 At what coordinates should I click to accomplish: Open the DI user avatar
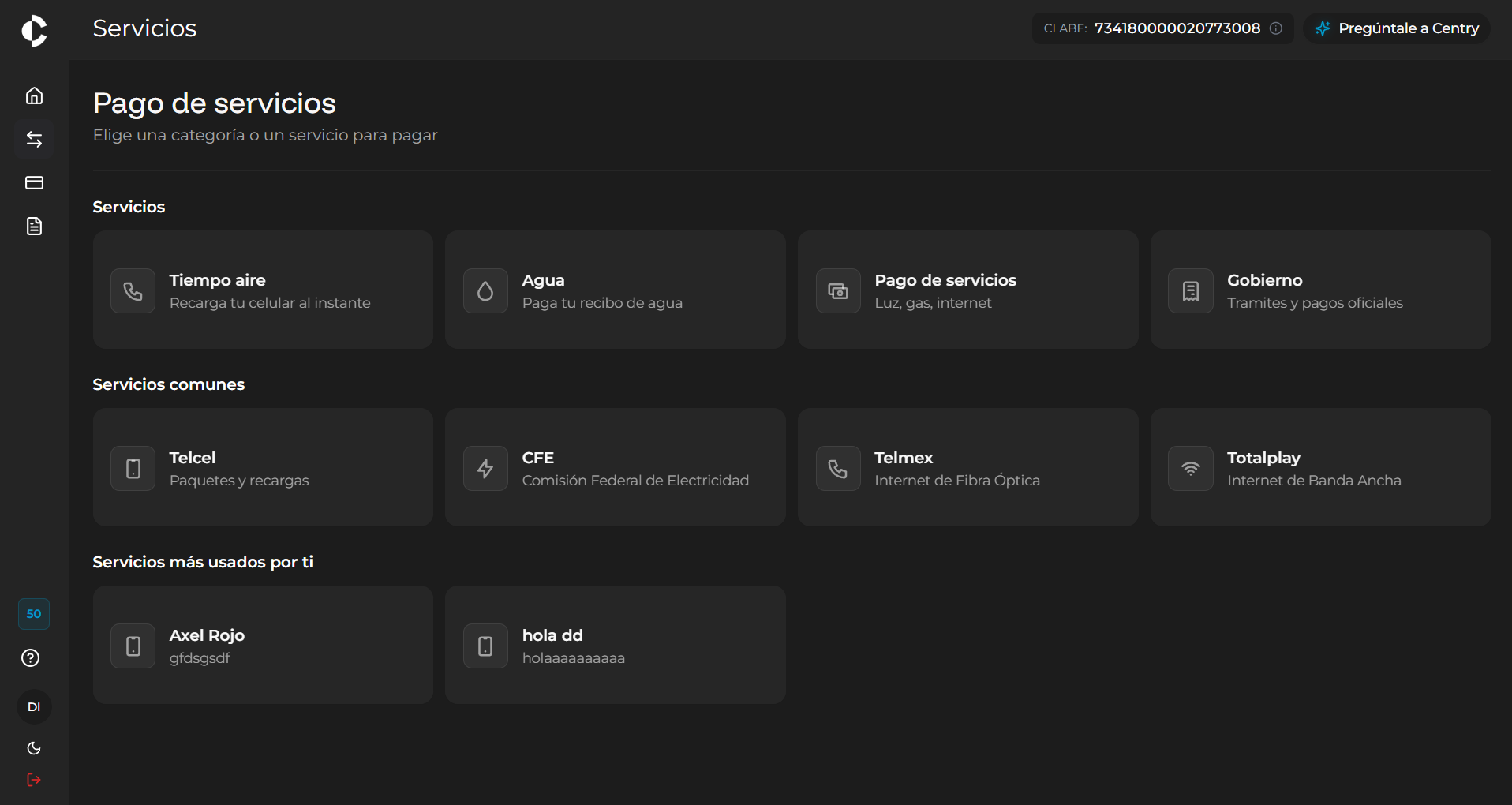34,707
